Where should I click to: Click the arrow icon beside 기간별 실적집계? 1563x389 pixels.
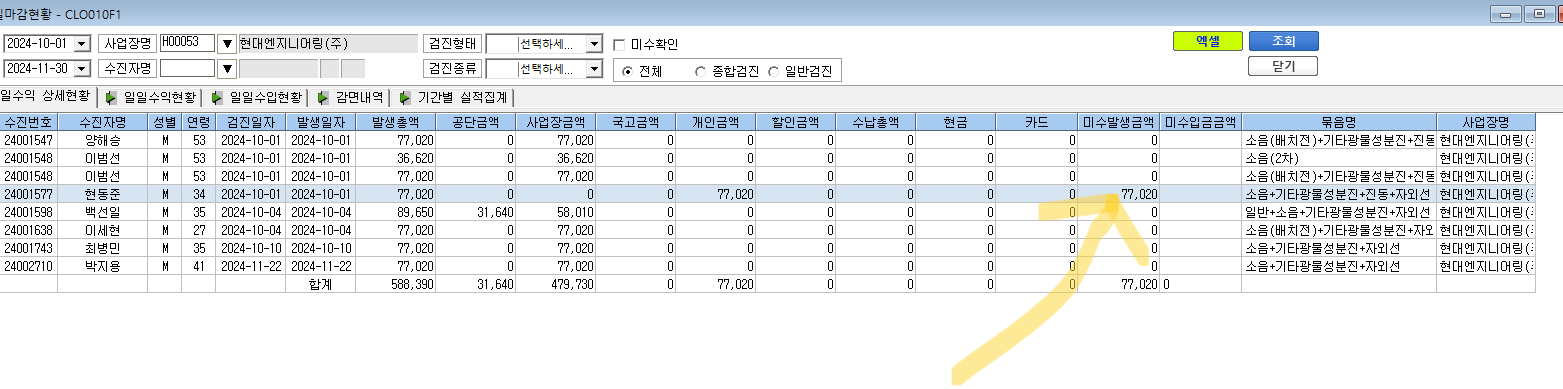tap(404, 98)
